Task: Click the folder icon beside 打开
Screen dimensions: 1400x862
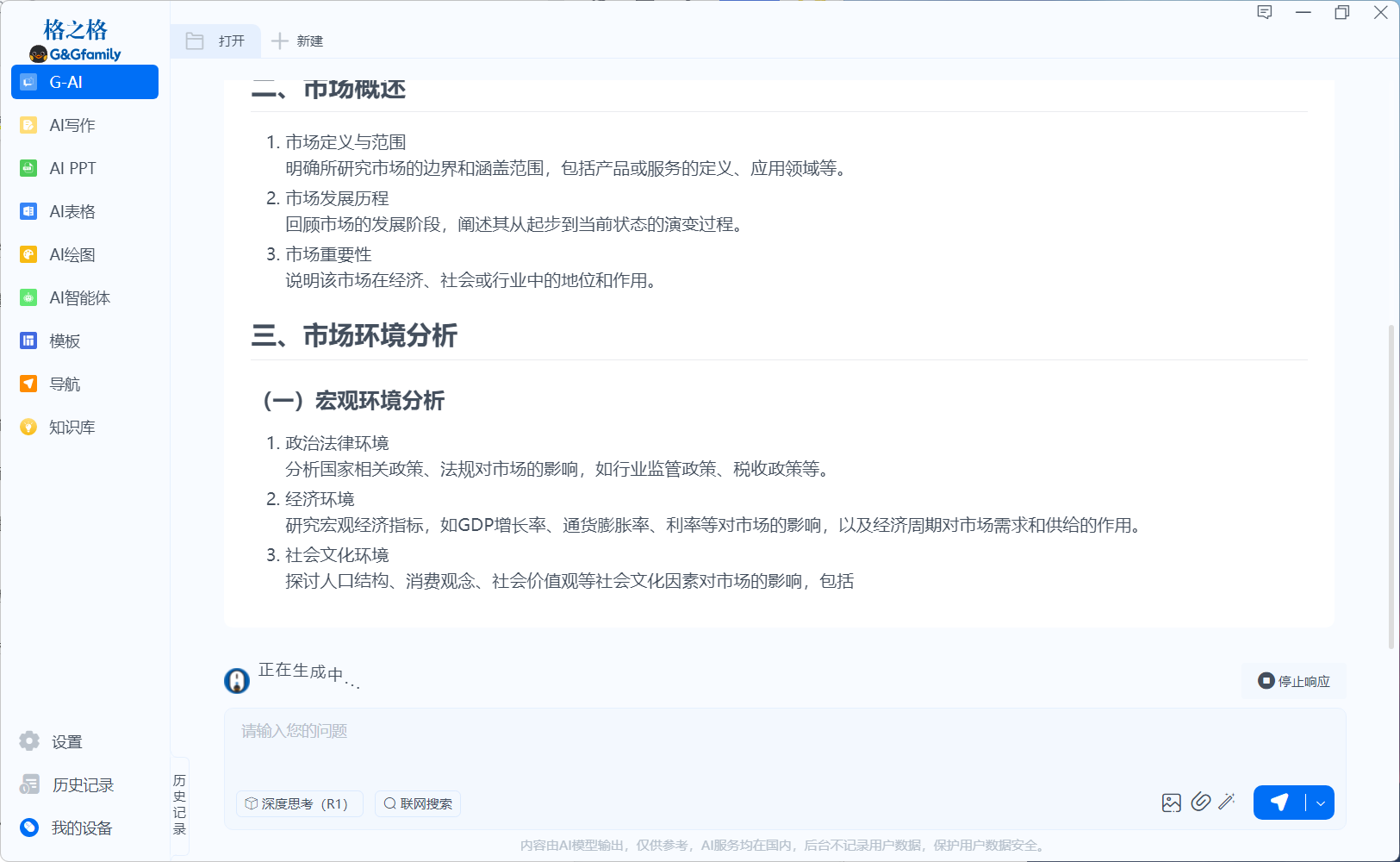Action: coord(195,41)
